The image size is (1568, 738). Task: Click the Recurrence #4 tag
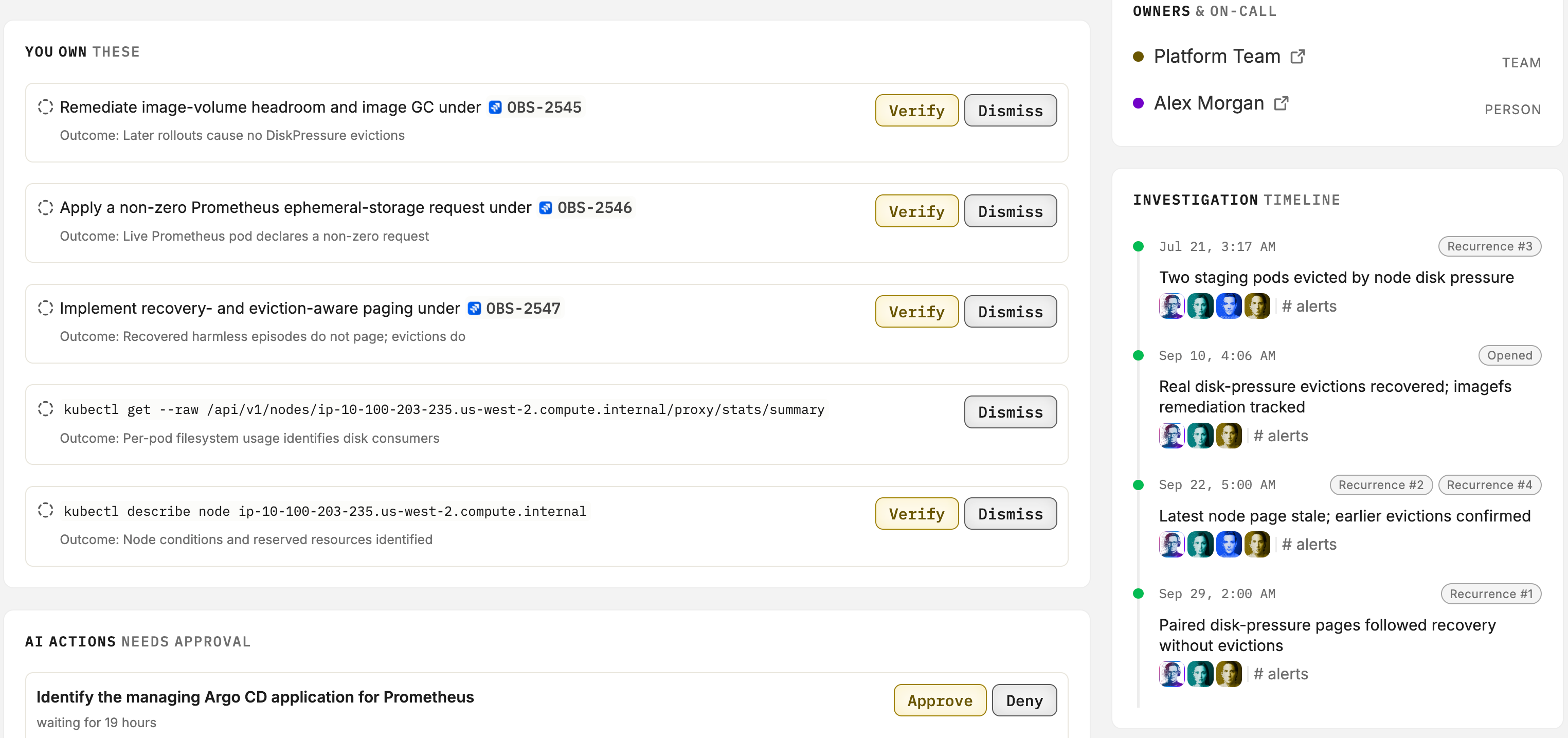pos(1489,485)
